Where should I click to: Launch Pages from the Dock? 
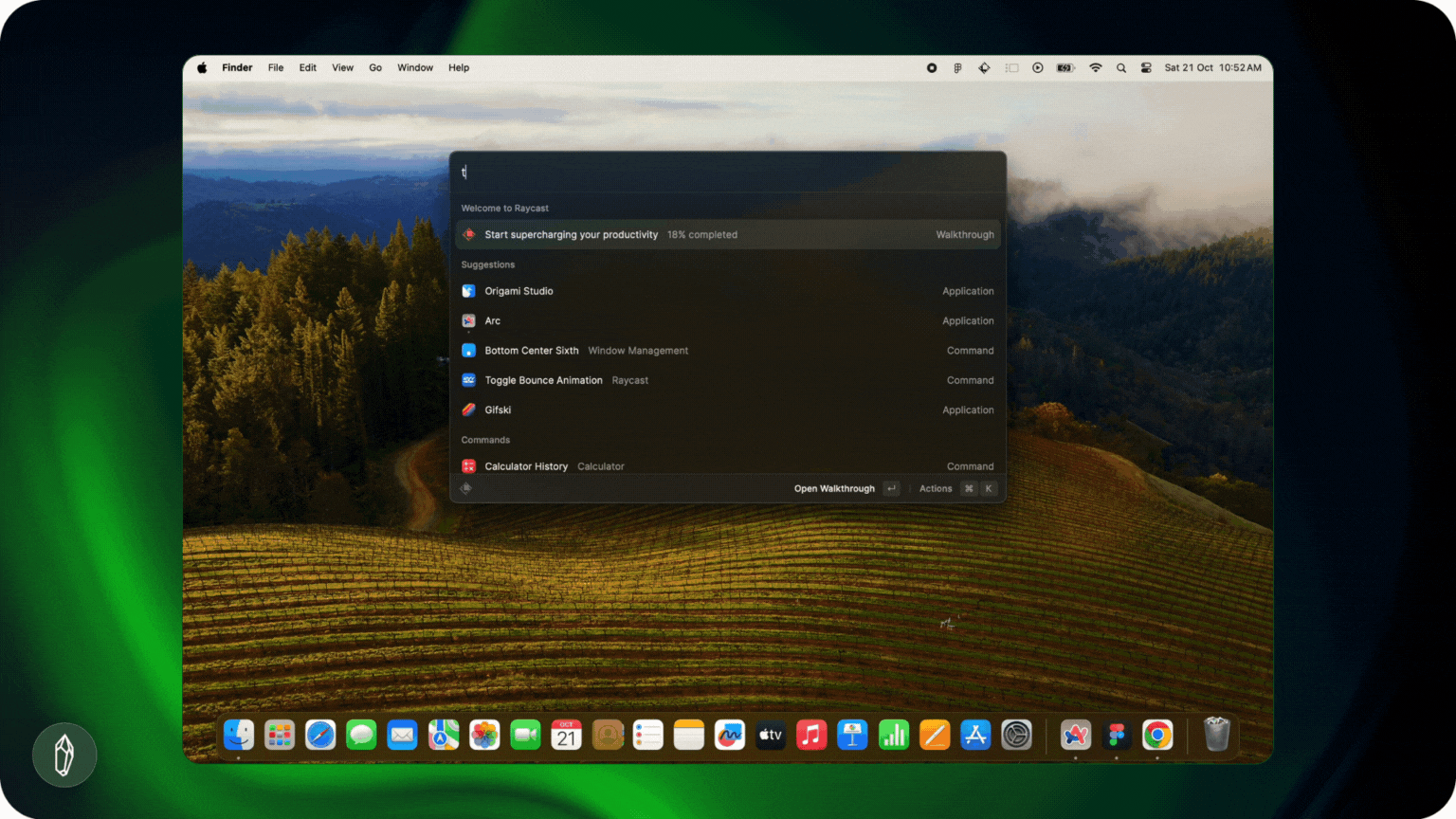[935, 735]
